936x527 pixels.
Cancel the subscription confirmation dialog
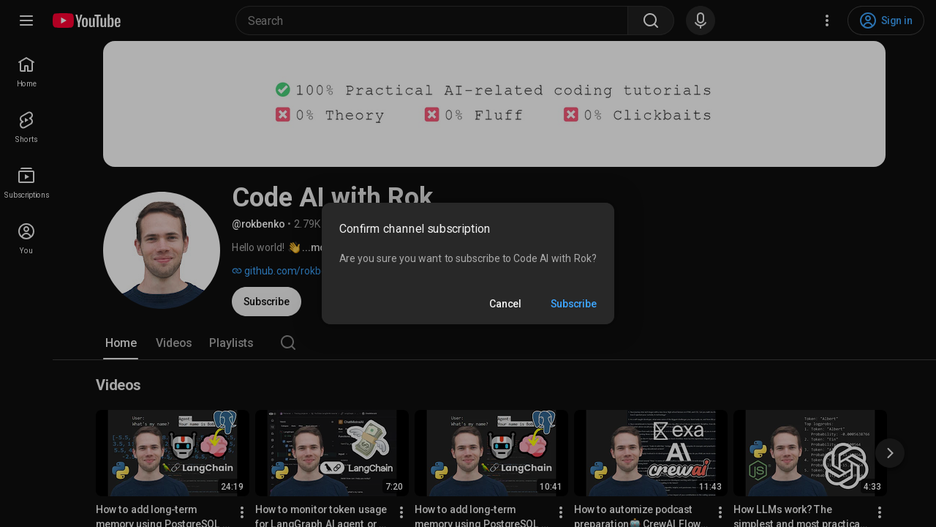pos(505,304)
